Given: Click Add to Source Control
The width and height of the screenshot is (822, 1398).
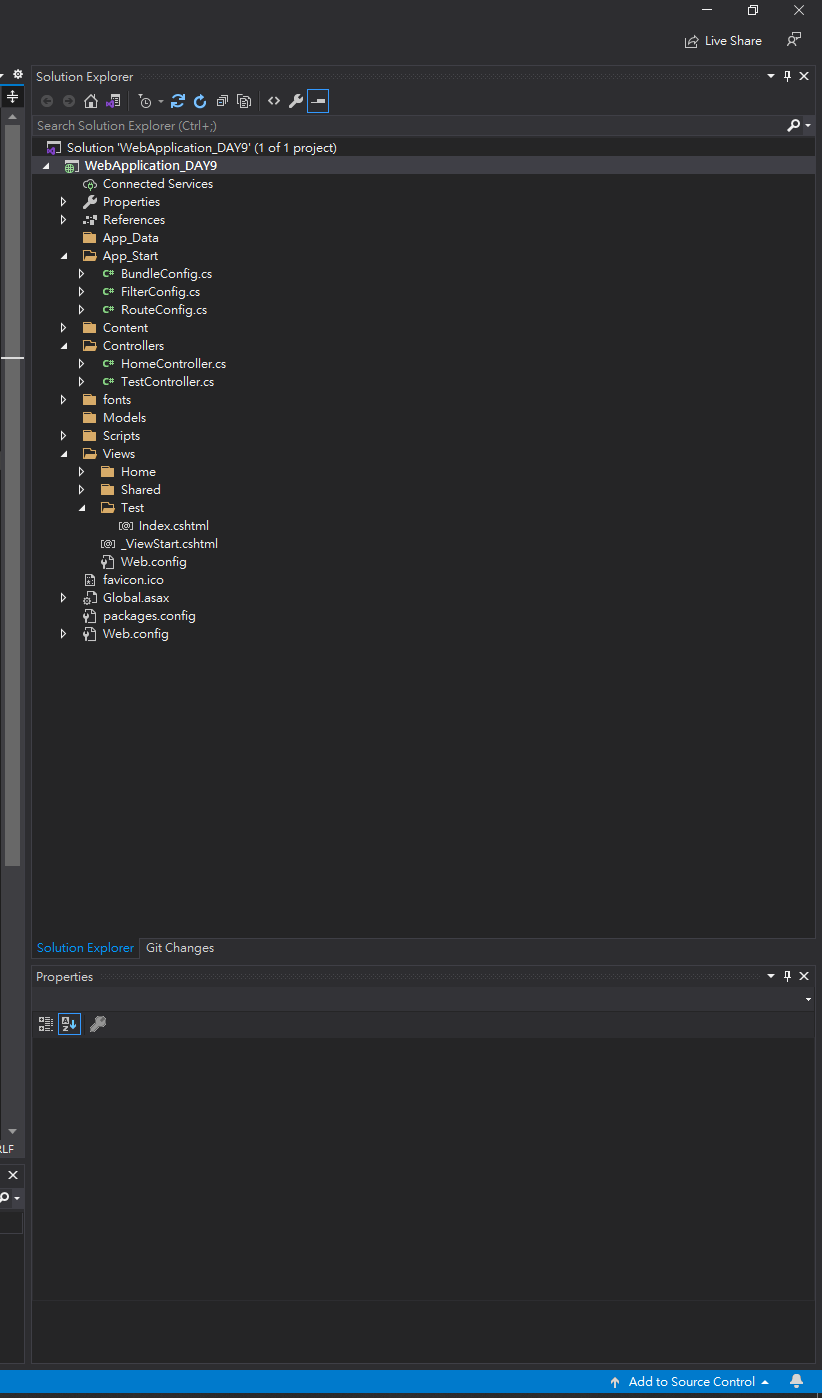Looking at the screenshot, I should (689, 1382).
